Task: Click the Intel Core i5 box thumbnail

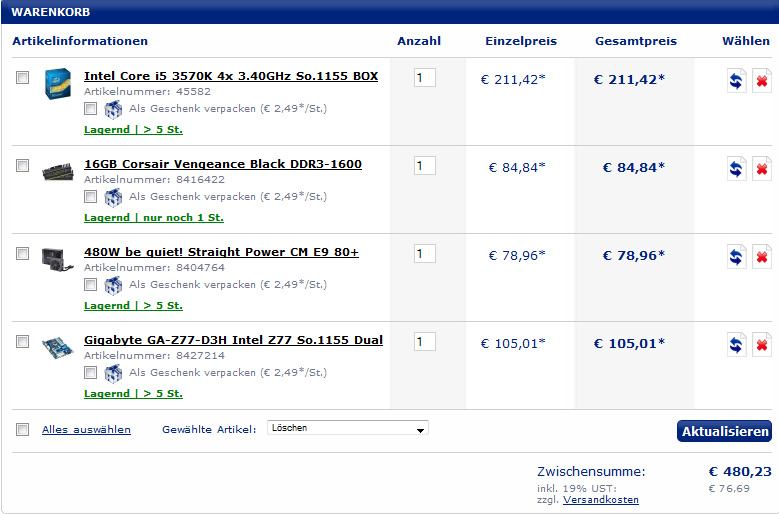Action: click(58, 83)
